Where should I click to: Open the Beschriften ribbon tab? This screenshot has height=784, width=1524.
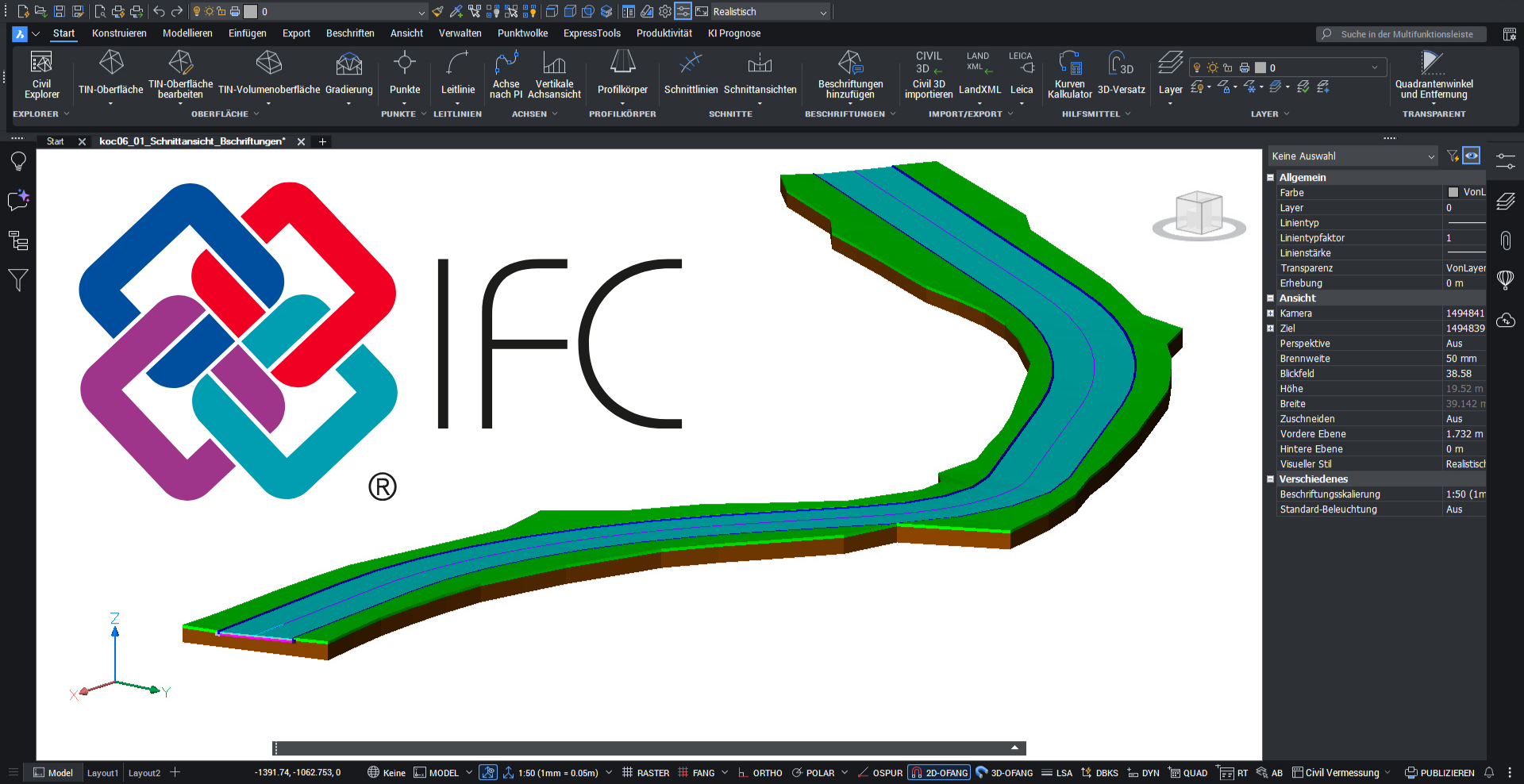(x=350, y=33)
